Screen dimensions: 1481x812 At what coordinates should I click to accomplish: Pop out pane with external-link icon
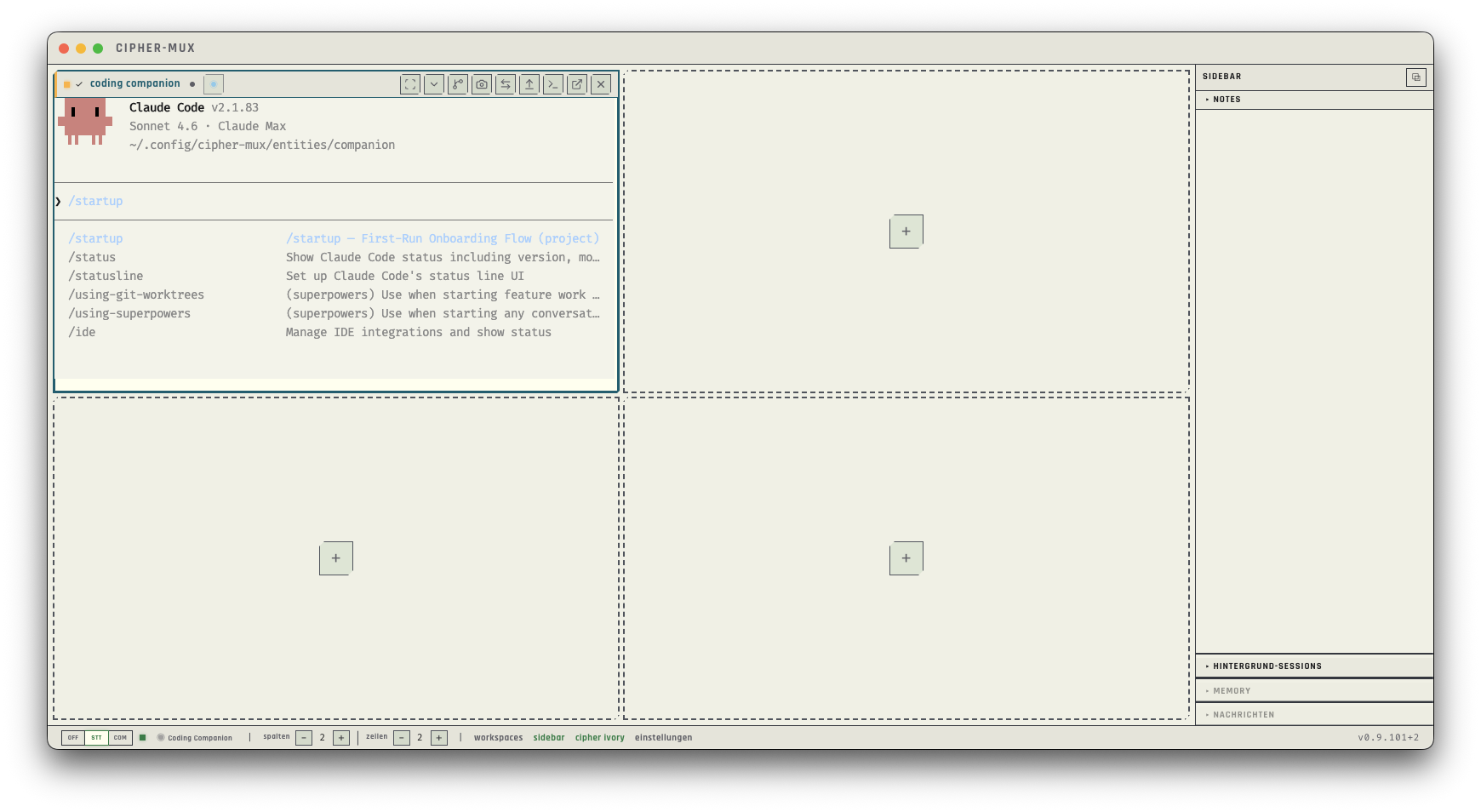[x=577, y=84]
